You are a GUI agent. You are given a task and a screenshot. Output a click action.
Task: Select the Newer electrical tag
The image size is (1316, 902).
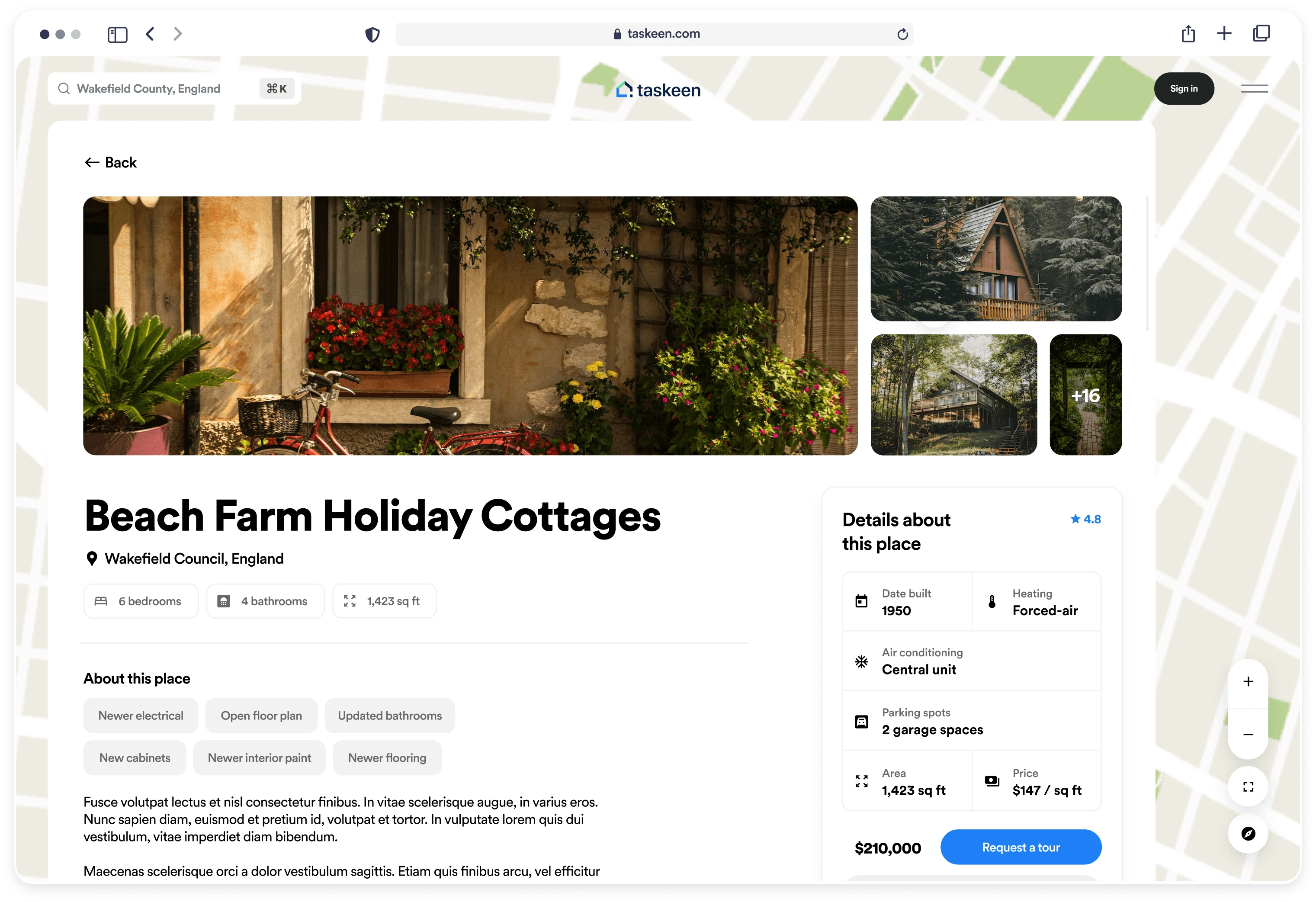(141, 715)
